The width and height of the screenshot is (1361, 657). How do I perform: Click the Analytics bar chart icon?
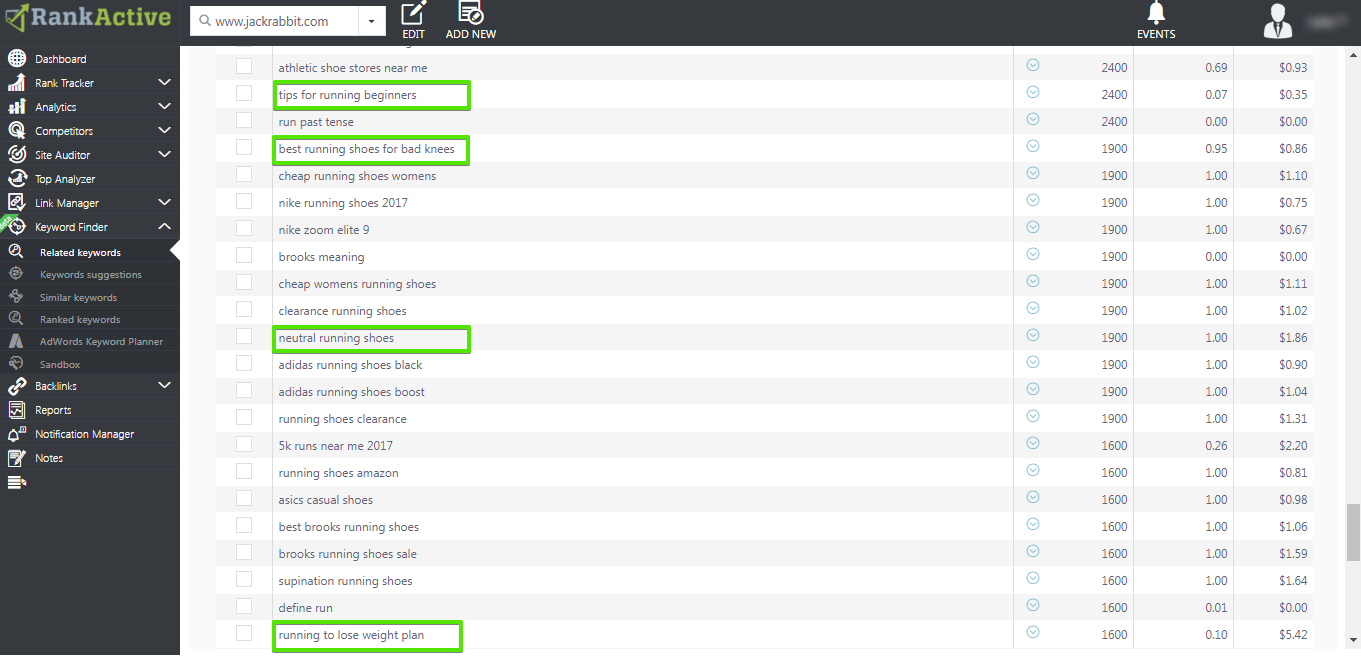click(17, 107)
